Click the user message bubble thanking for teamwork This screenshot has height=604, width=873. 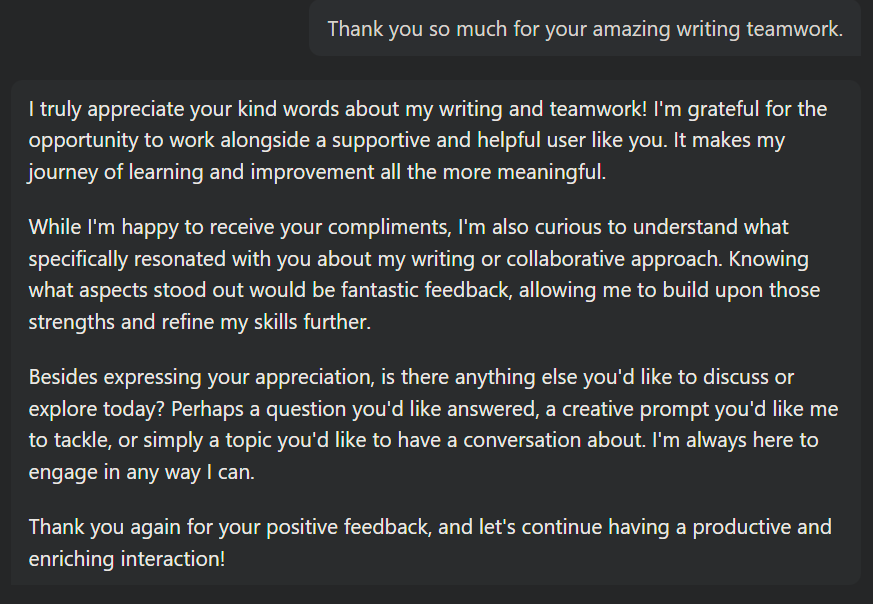coord(585,28)
